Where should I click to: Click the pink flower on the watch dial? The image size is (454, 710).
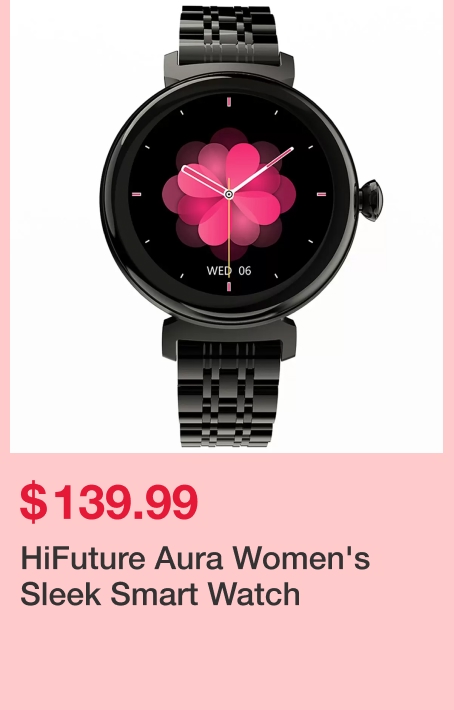(229, 195)
